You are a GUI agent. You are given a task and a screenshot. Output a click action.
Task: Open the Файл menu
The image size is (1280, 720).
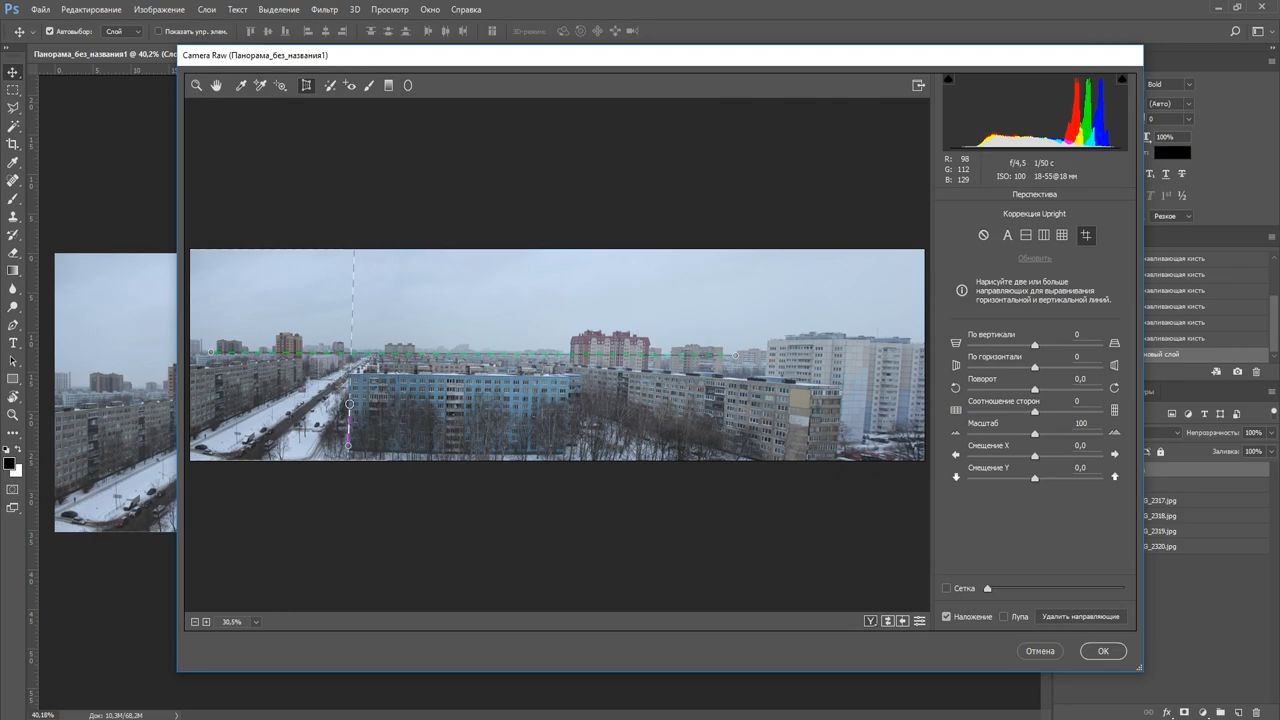[40, 9]
